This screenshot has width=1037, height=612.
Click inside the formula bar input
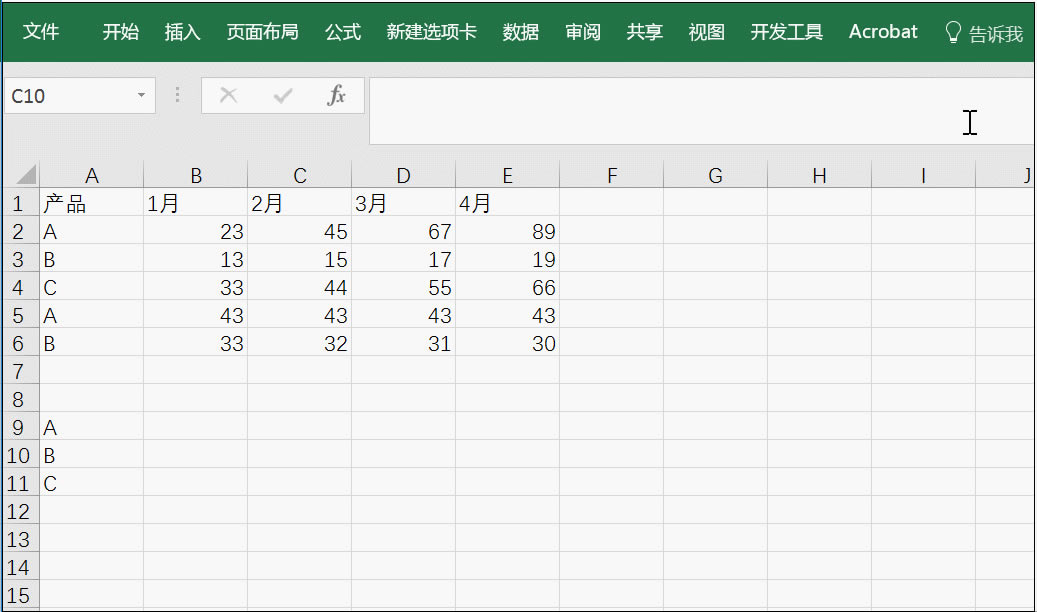(x=701, y=110)
